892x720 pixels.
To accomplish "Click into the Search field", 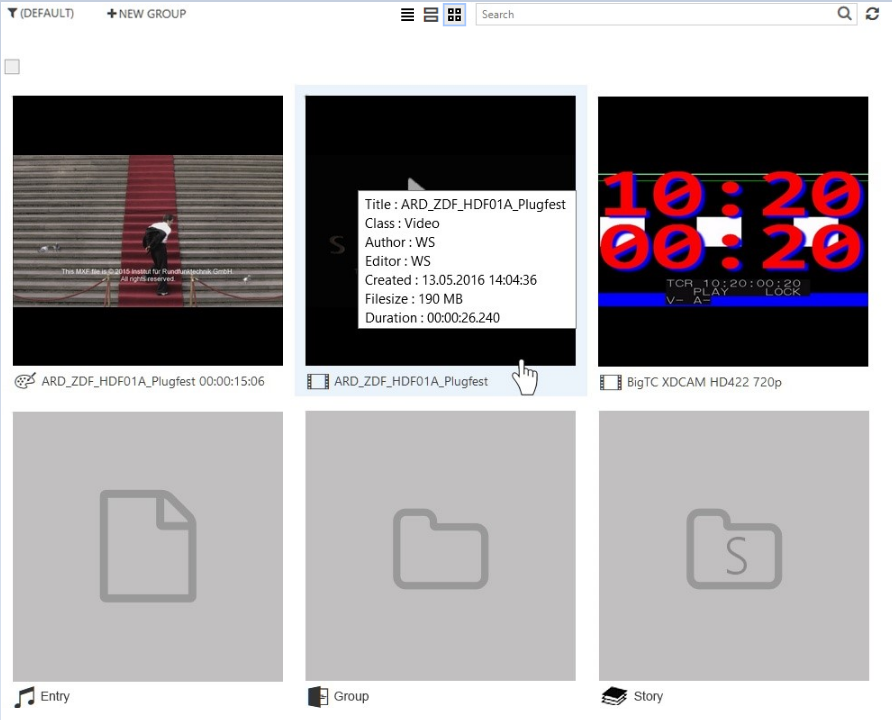I will click(655, 15).
